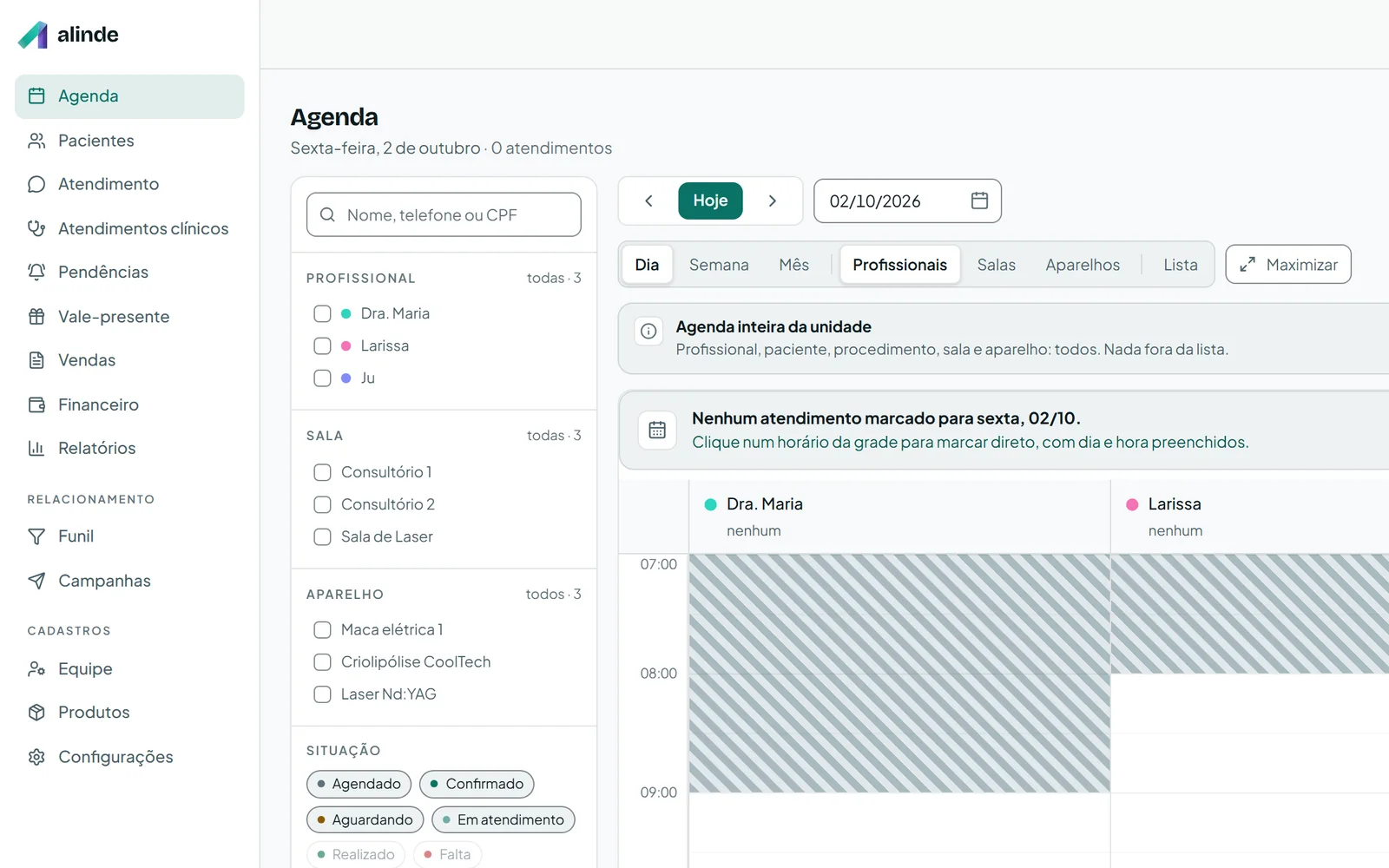Image resolution: width=1389 pixels, height=868 pixels.
Task: Filter by the Em atendimento status chip
Action: pyautogui.click(x=504, y=819)
